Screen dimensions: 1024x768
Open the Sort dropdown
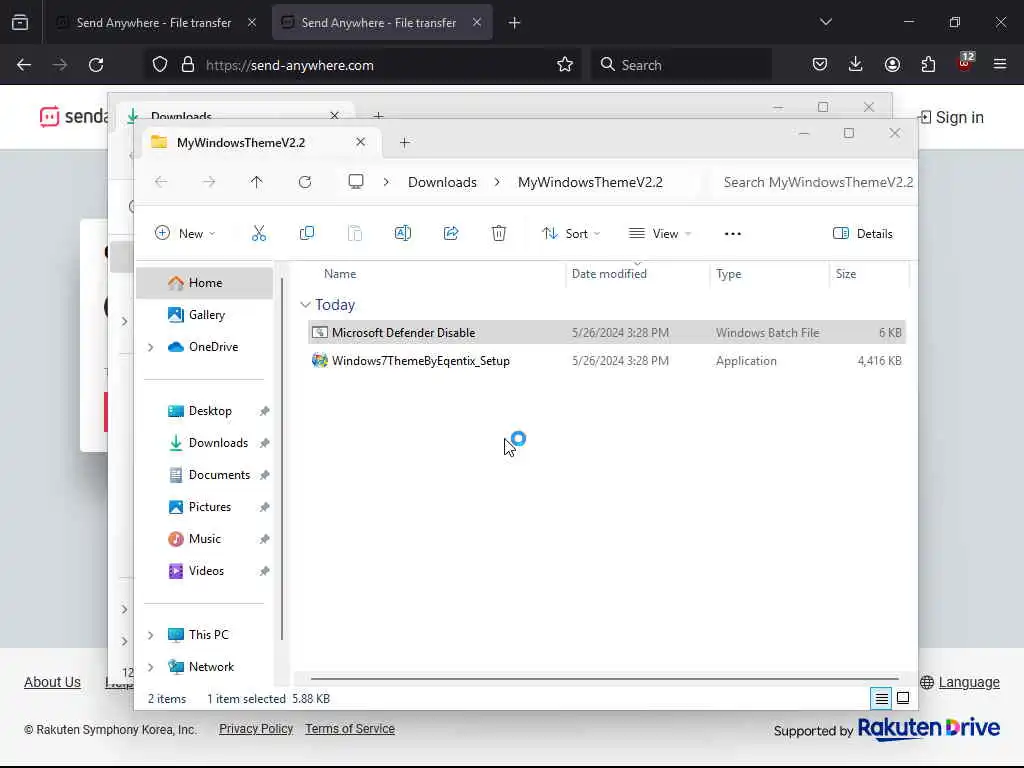pyautogui.click(x=571, y=233)
